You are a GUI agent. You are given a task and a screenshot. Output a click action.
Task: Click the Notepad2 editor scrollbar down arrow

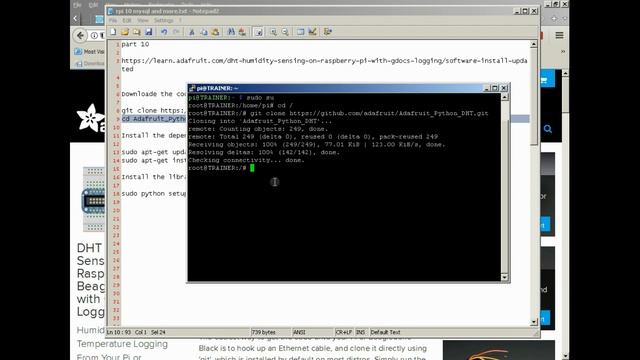[x=534, y=322]
